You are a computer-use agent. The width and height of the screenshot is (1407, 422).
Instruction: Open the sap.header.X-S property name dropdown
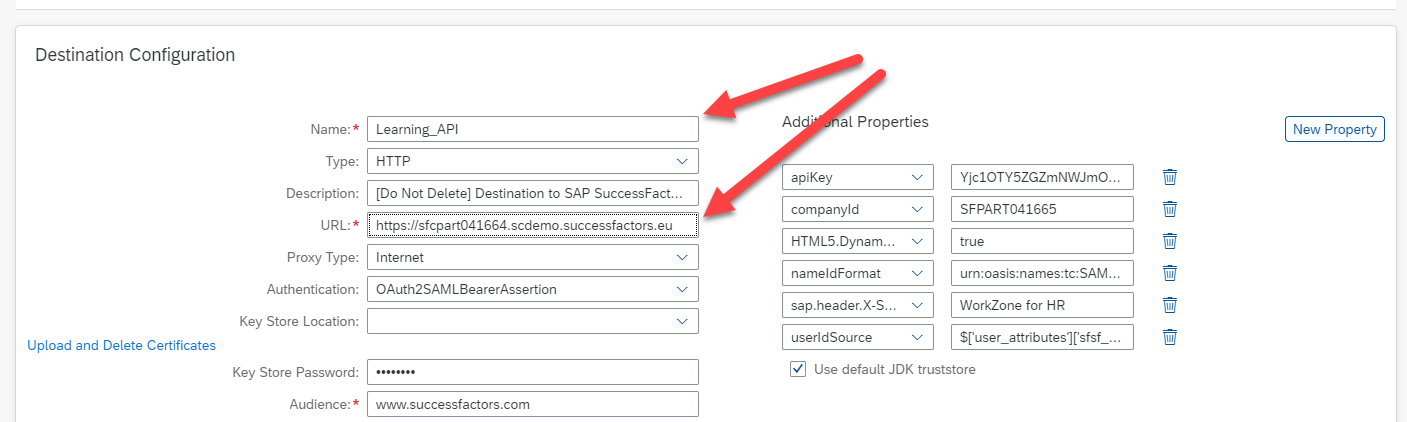pos(917,305)
